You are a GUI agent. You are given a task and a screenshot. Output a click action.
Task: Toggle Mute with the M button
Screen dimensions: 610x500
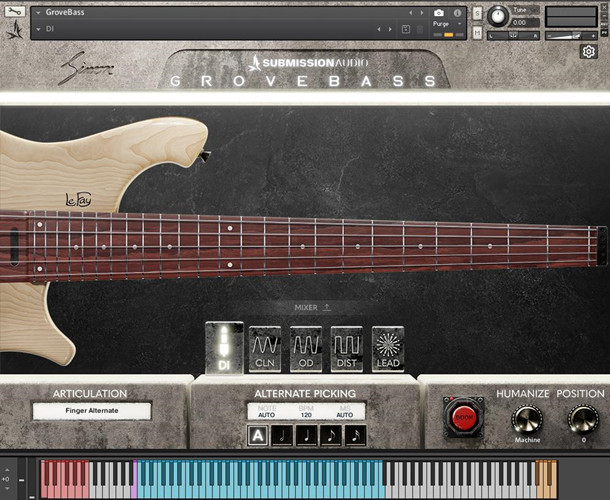(477, 33)
